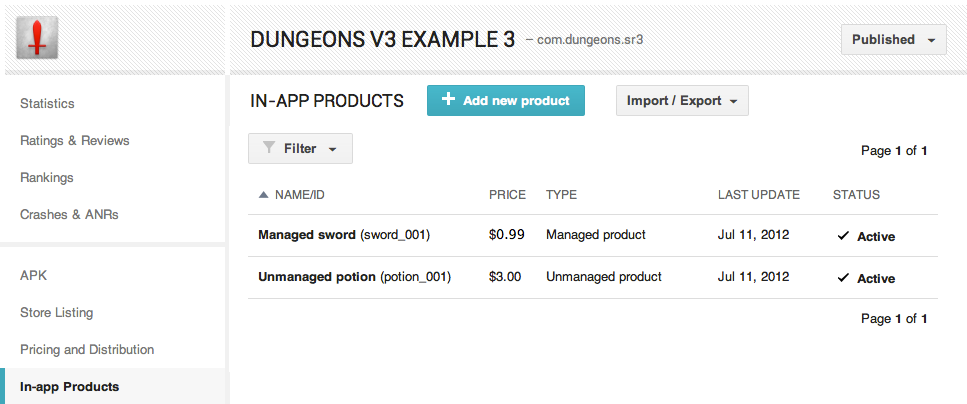Viewport: 967px width, 404px height.
Task: Navigate to the APK section
Action: point(33,276)
